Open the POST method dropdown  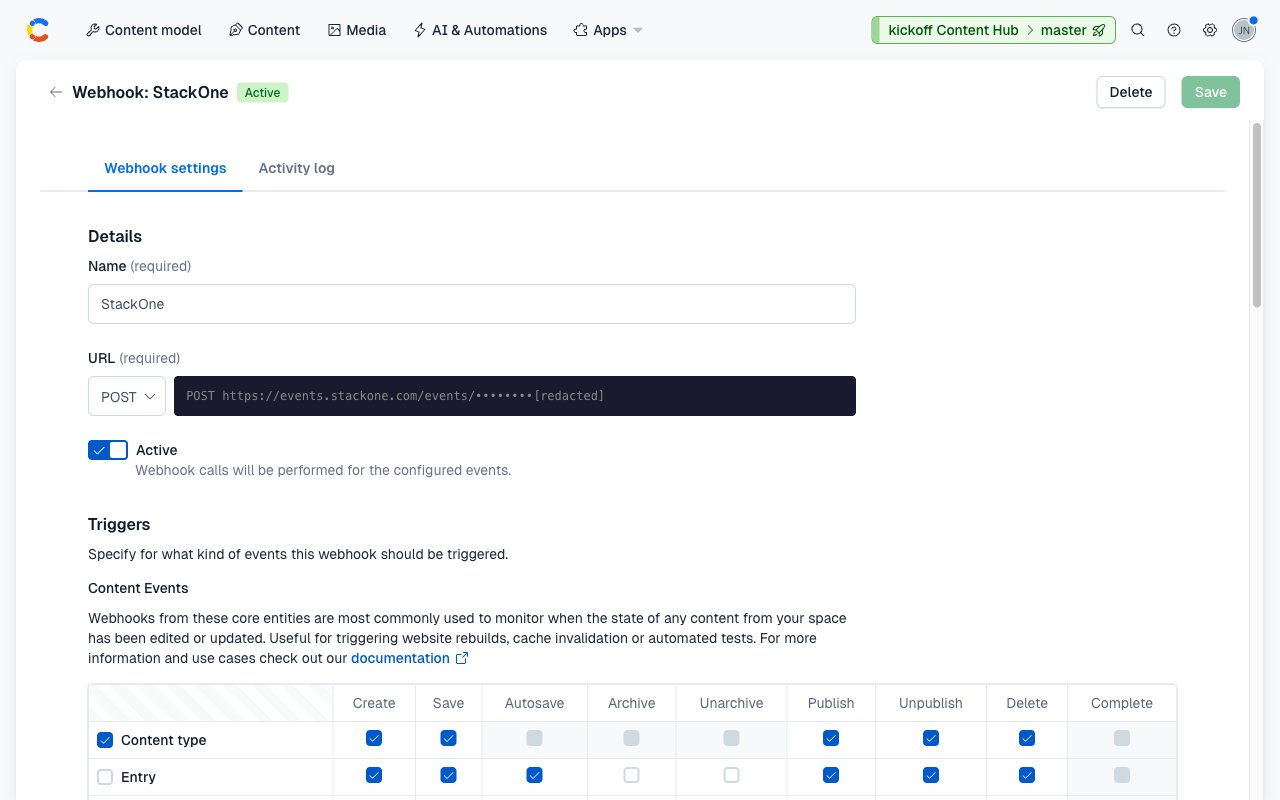pos(127,396)
